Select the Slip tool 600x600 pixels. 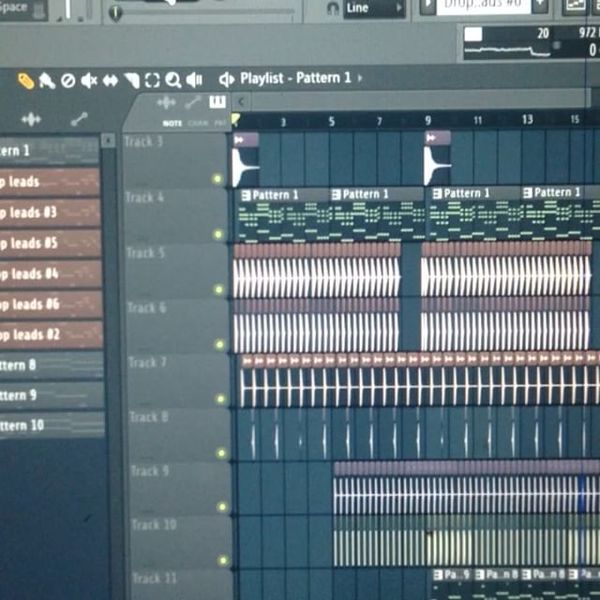(x=110, y=81)
